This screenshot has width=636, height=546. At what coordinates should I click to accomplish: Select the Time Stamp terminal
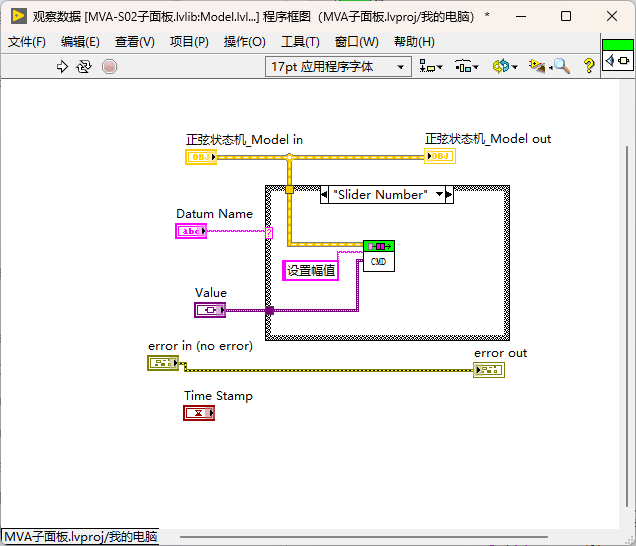[199, 413]
